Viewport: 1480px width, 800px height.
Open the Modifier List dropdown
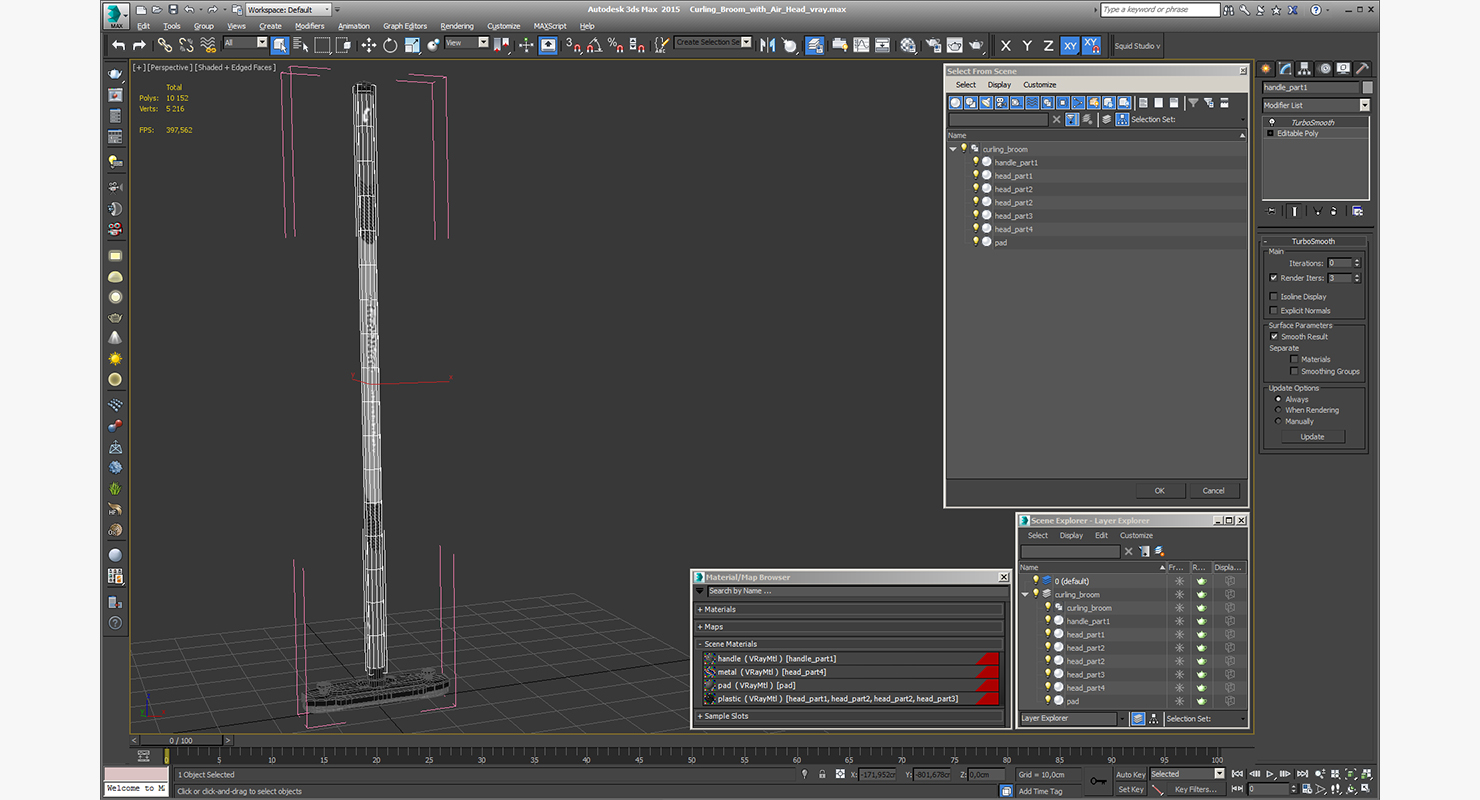[1315, 105]
